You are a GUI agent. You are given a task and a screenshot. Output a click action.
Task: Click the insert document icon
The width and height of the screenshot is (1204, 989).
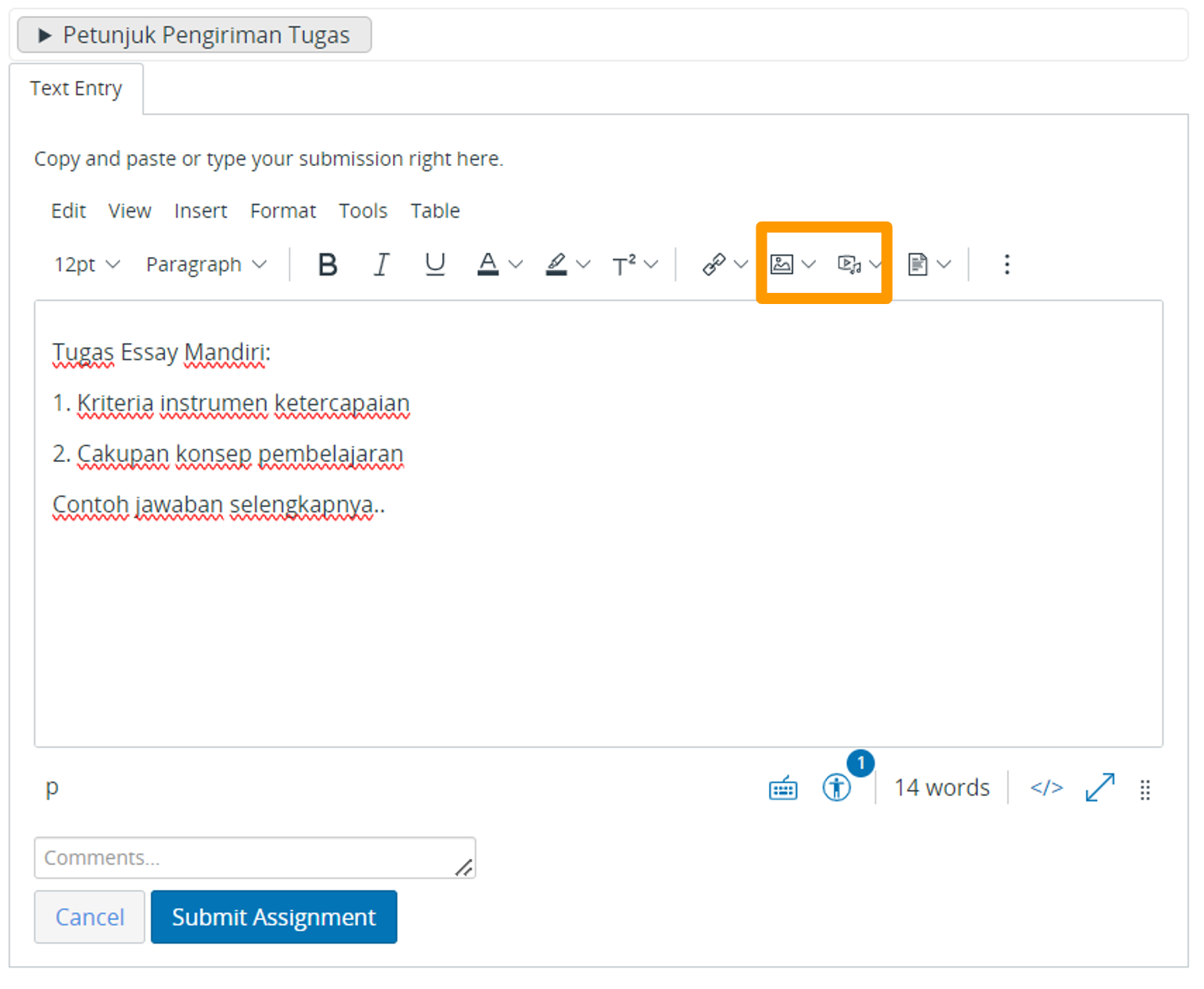click(x=918, y=264)
